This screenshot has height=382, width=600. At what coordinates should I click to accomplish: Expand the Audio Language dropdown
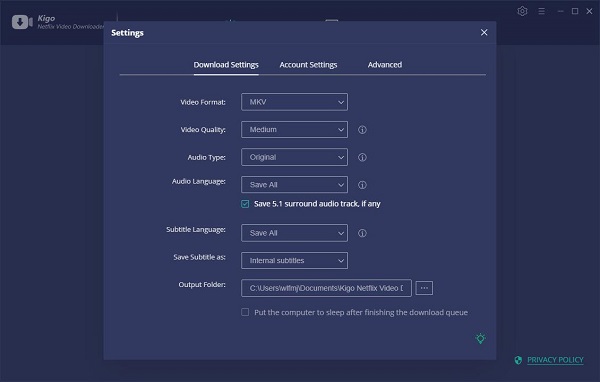tap(294, 185)
